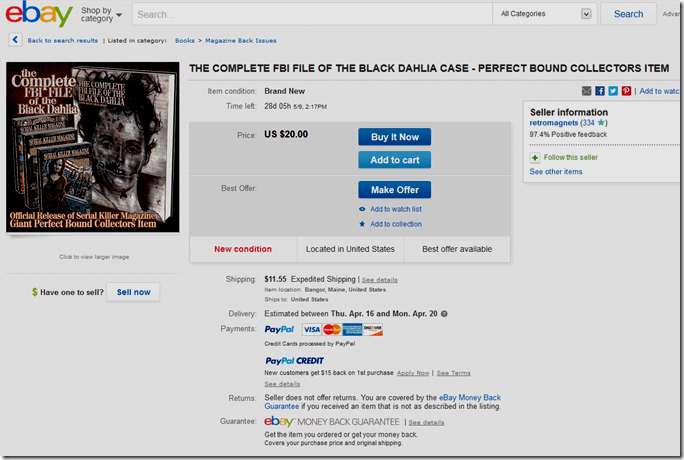Click the Make Offer button

point(394,190)
